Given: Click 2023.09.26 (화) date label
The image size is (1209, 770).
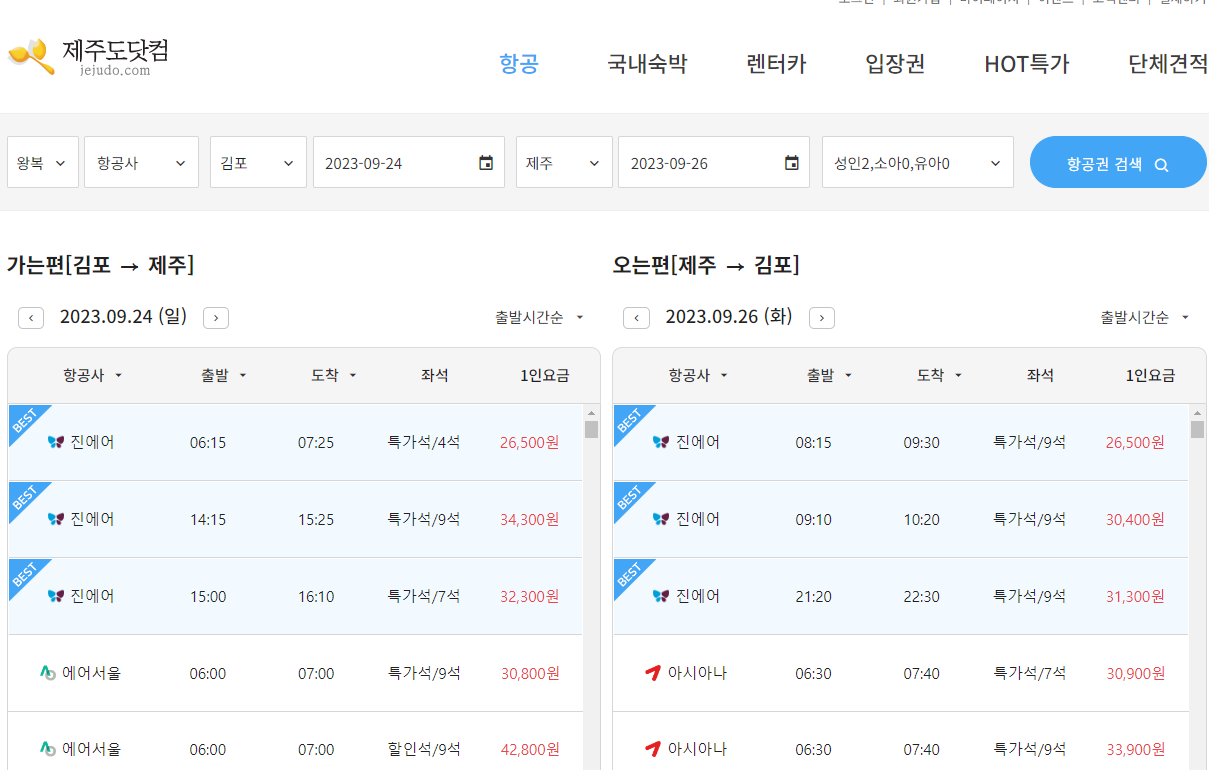Looking at the screenshot, I should pos(729,317).
